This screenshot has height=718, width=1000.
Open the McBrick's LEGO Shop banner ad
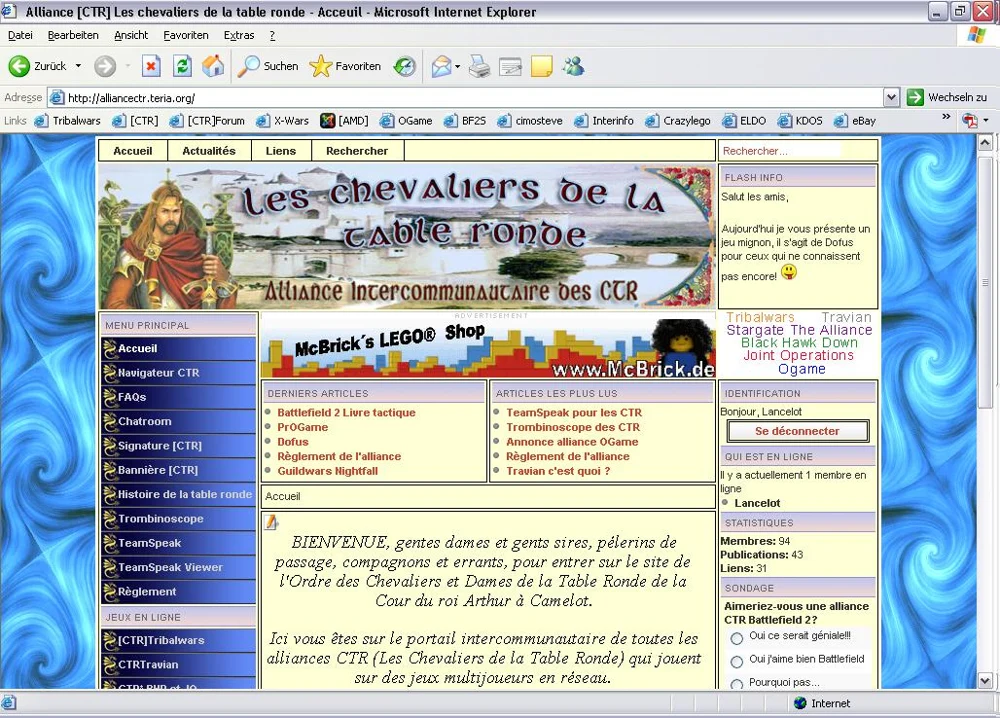(x=489, y=348)
